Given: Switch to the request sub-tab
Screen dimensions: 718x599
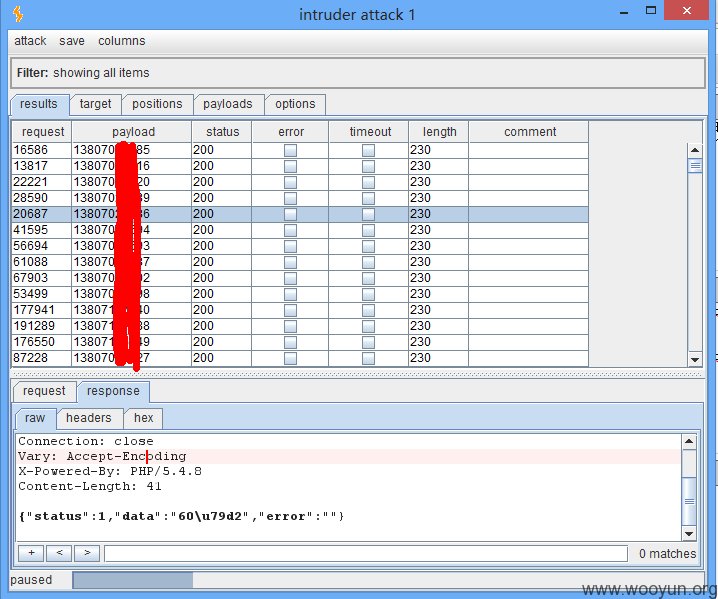Looking at the screenshot, I should (44, 391).
